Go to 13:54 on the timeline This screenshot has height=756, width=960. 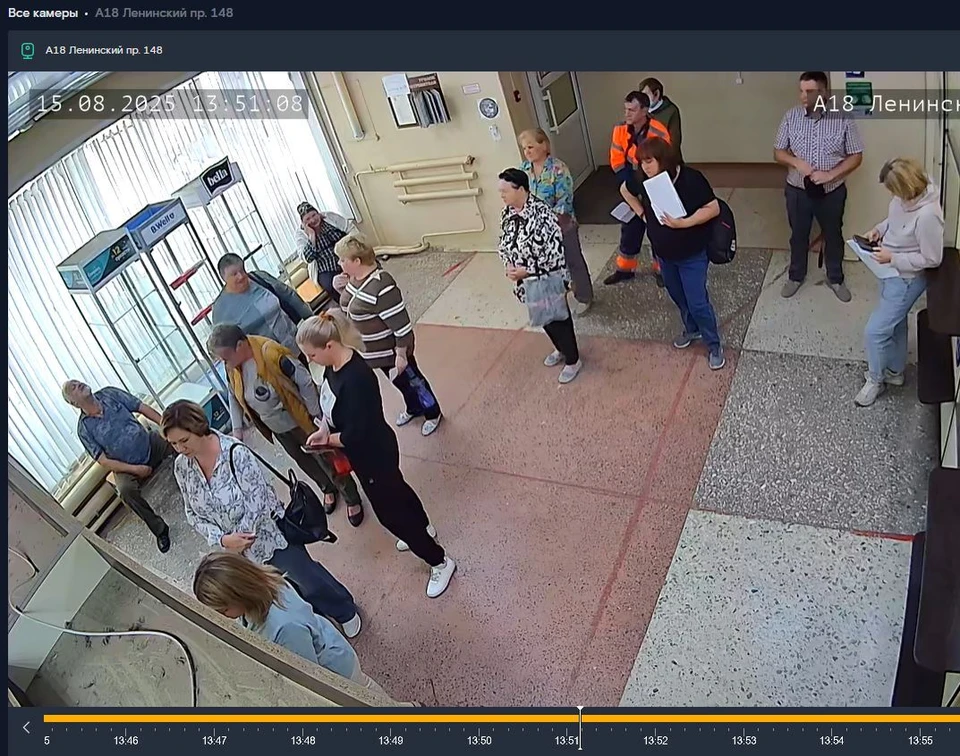(x=831, y=741)
